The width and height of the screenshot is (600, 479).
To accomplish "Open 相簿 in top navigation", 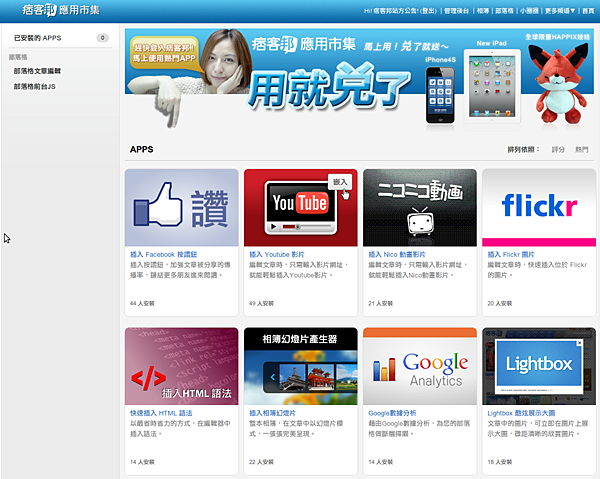I will point(483,11).
